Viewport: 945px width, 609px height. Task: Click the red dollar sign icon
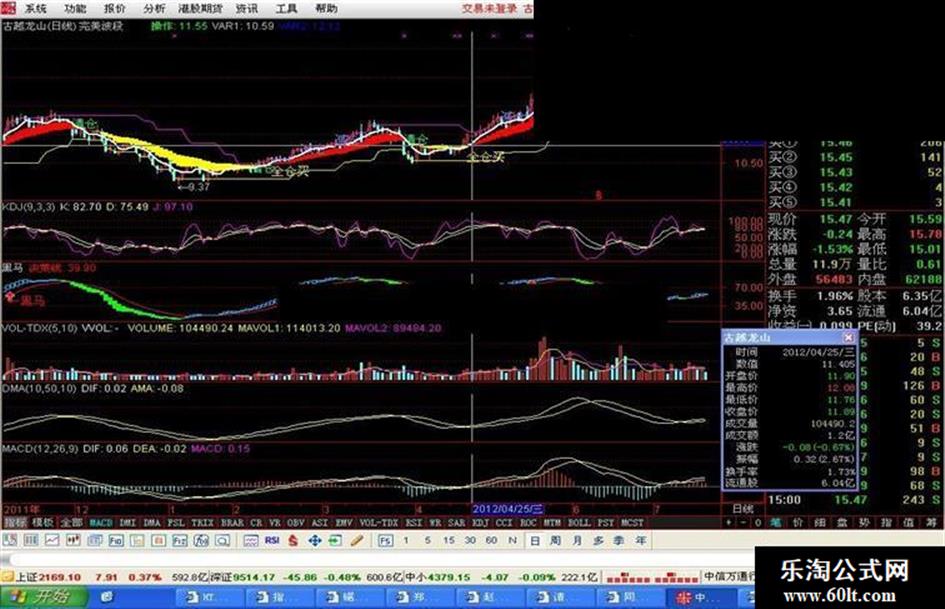tap(293, 540)
